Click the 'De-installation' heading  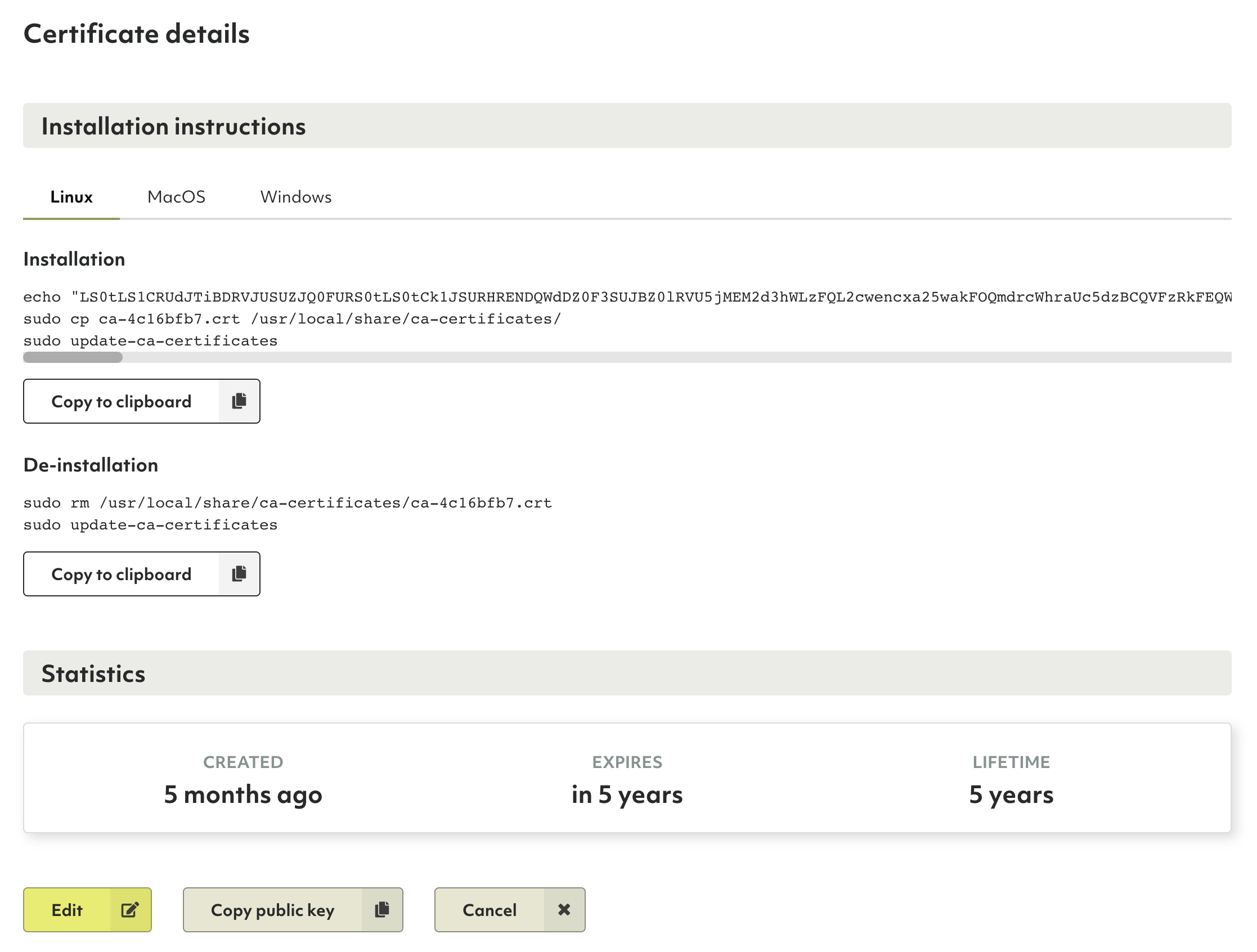pyautogui.click(x=91, y=465)
